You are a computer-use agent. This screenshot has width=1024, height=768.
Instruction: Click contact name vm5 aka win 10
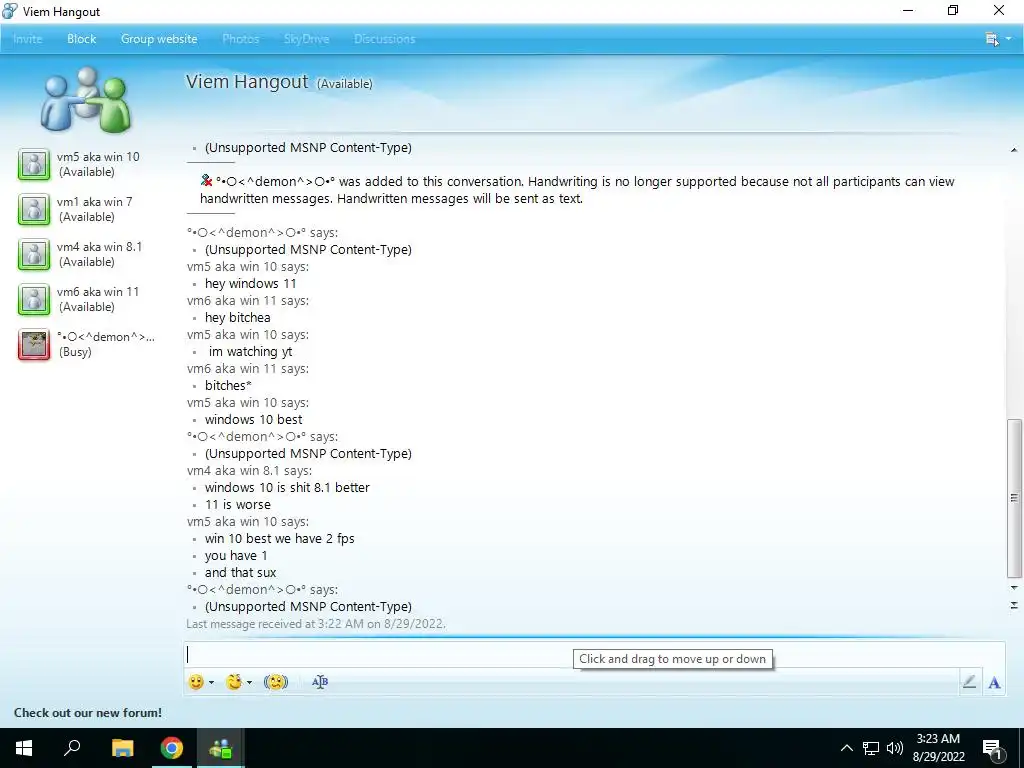coord(98,157)
